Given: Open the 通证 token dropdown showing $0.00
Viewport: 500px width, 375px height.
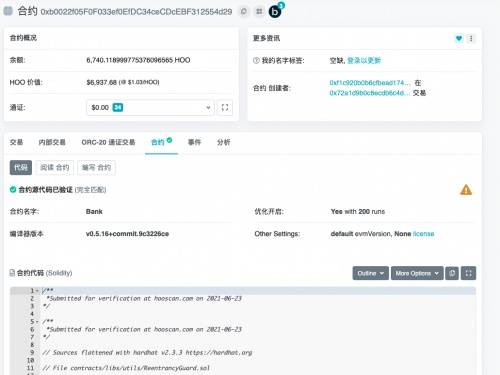Looking at the screenshot, I should 150,107.
